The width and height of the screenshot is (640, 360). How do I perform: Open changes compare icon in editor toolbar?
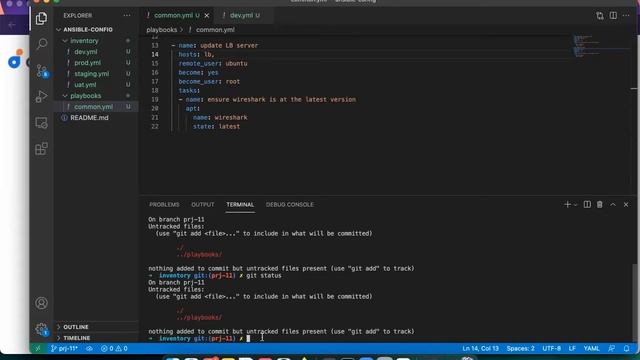[x=600, y=16]
